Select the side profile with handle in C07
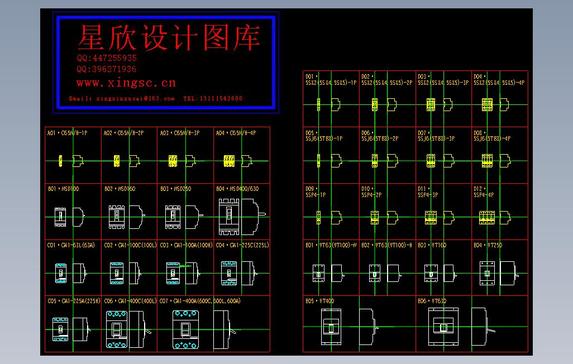Screen dimensions: 573x364 (x=224, y=329)
